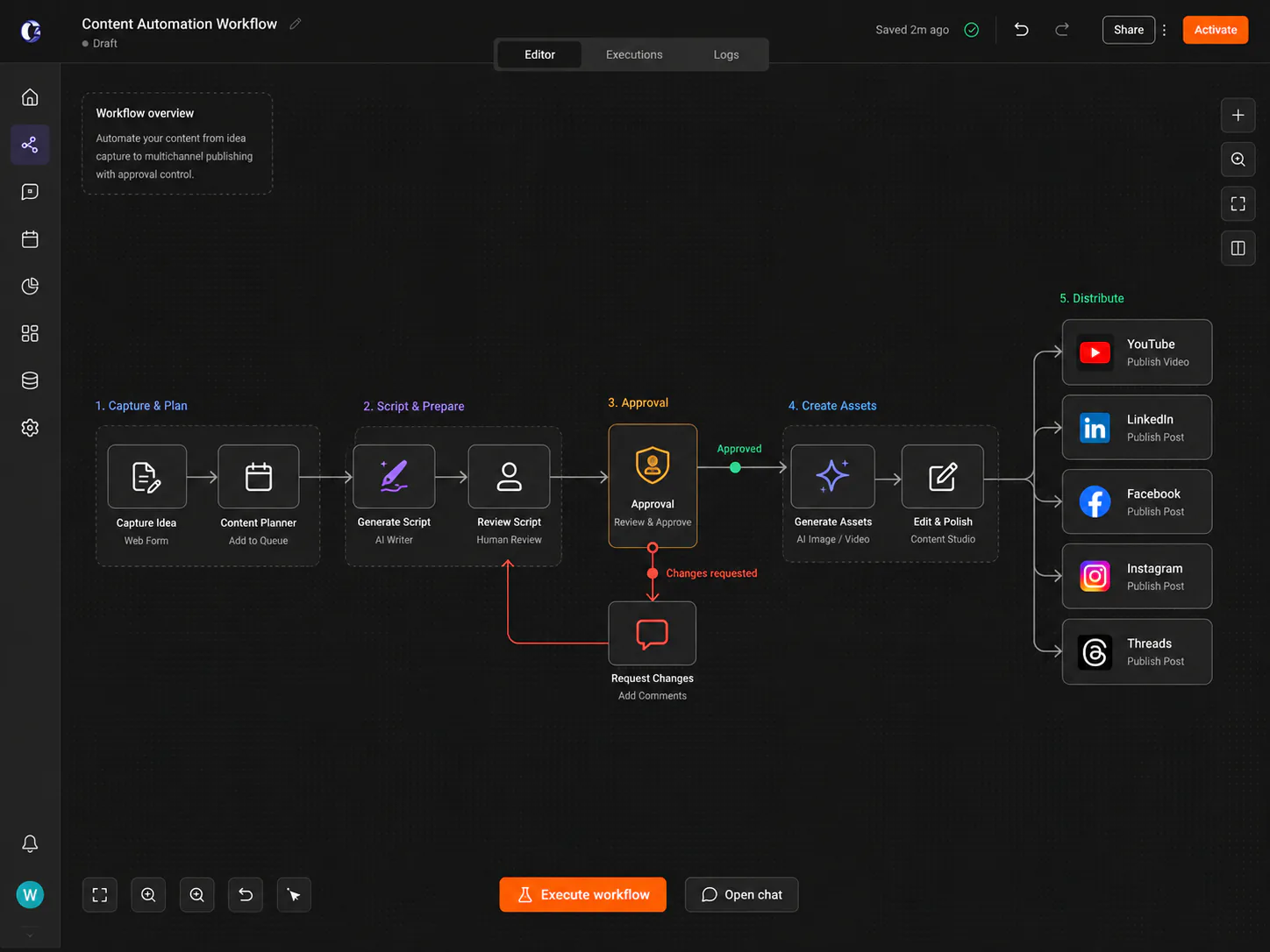Select the Capture Idea node

click(x=147, y=477)
